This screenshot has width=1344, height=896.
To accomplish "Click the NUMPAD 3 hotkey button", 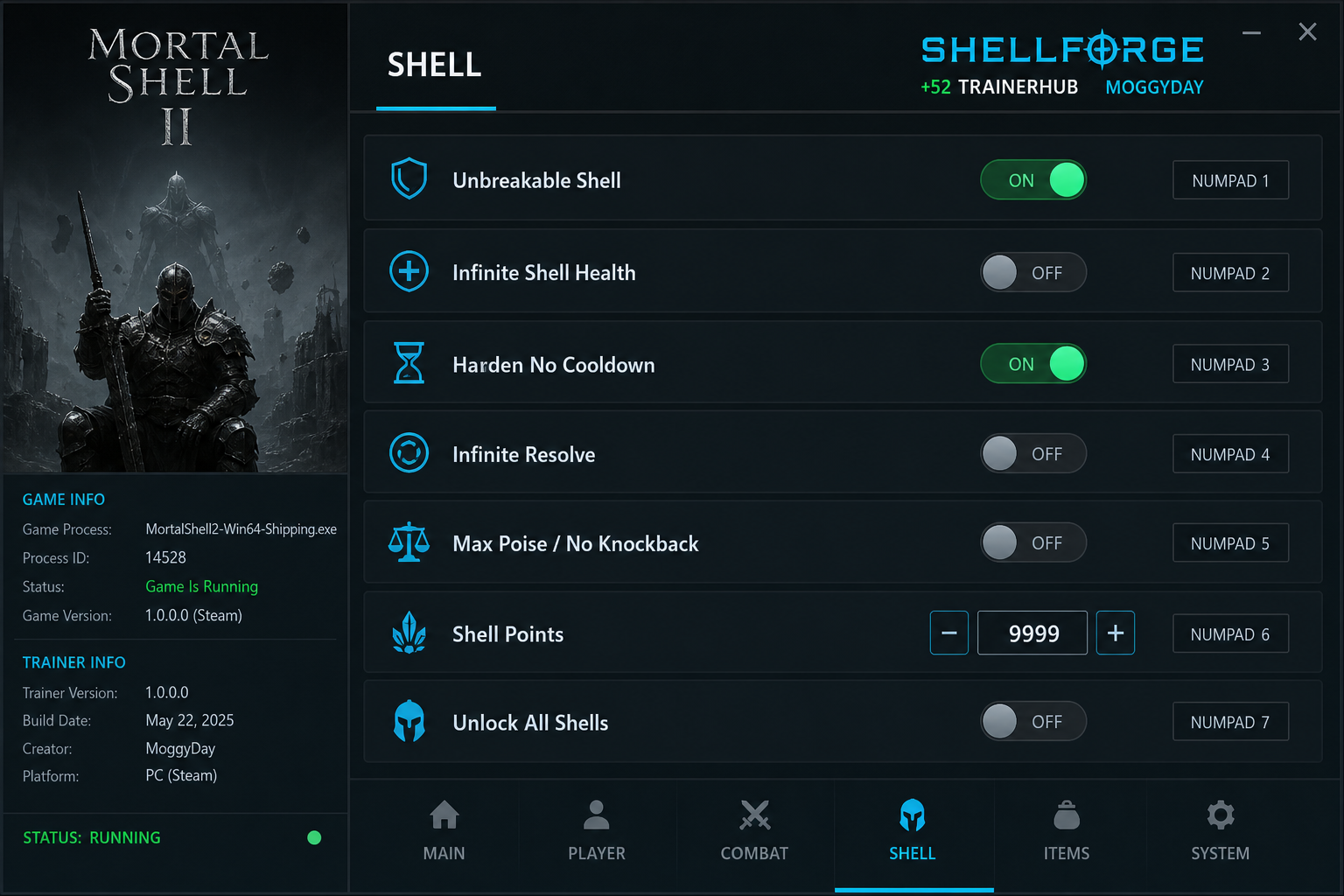I will (1230, 364).
